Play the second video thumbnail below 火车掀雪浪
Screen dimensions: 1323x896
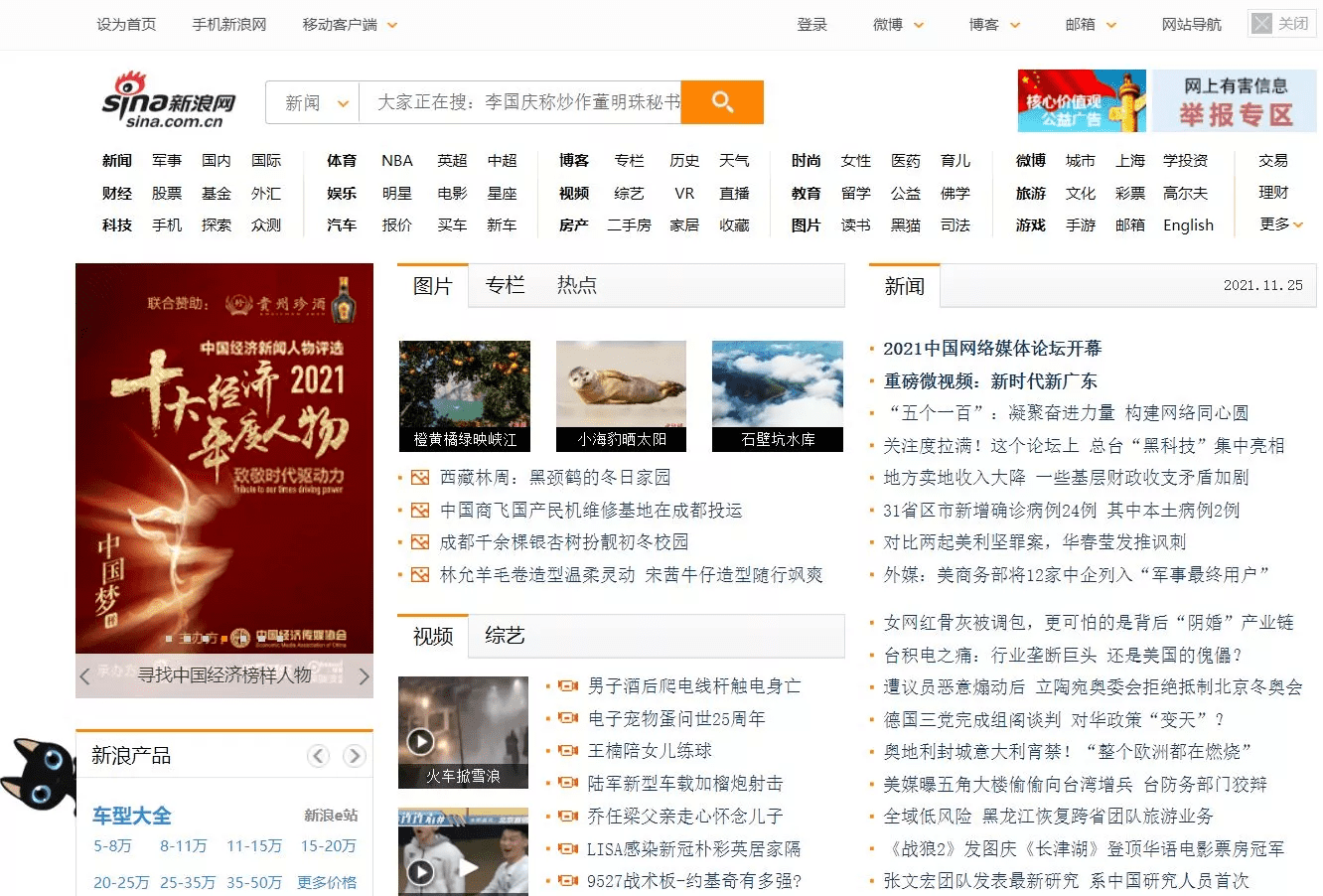click(x=421, y=872)
